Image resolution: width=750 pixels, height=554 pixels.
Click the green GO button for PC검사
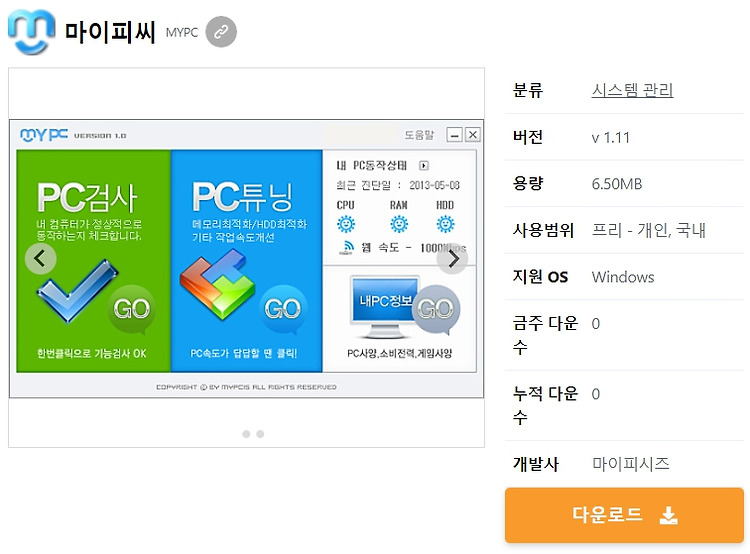tap(132, 309)
